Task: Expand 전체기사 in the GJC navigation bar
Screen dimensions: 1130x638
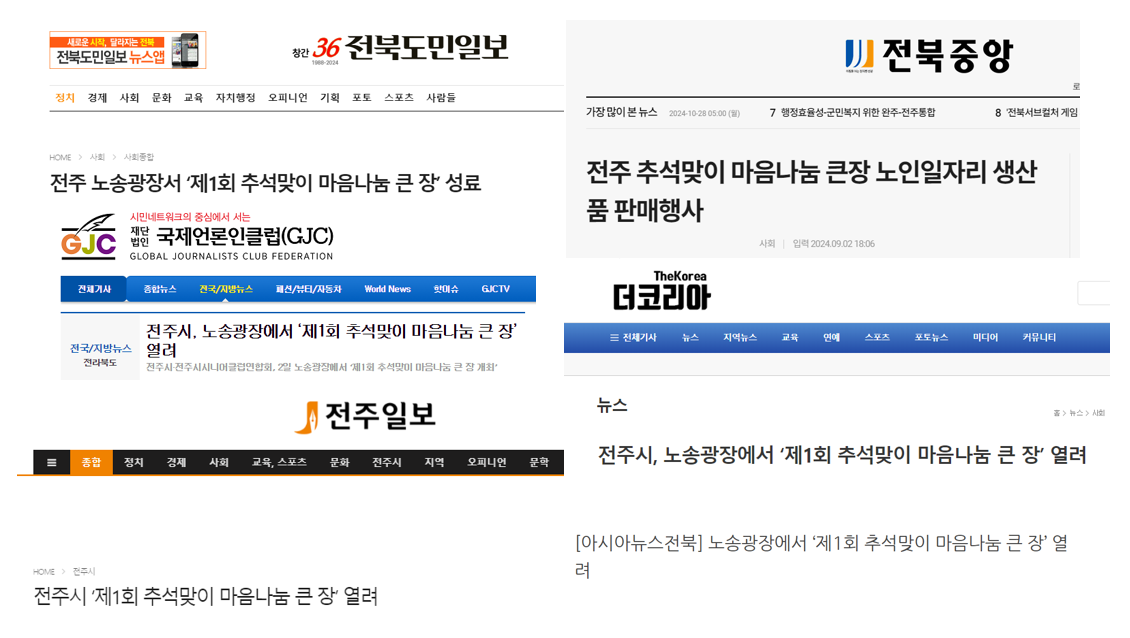Action: (93, 289)
